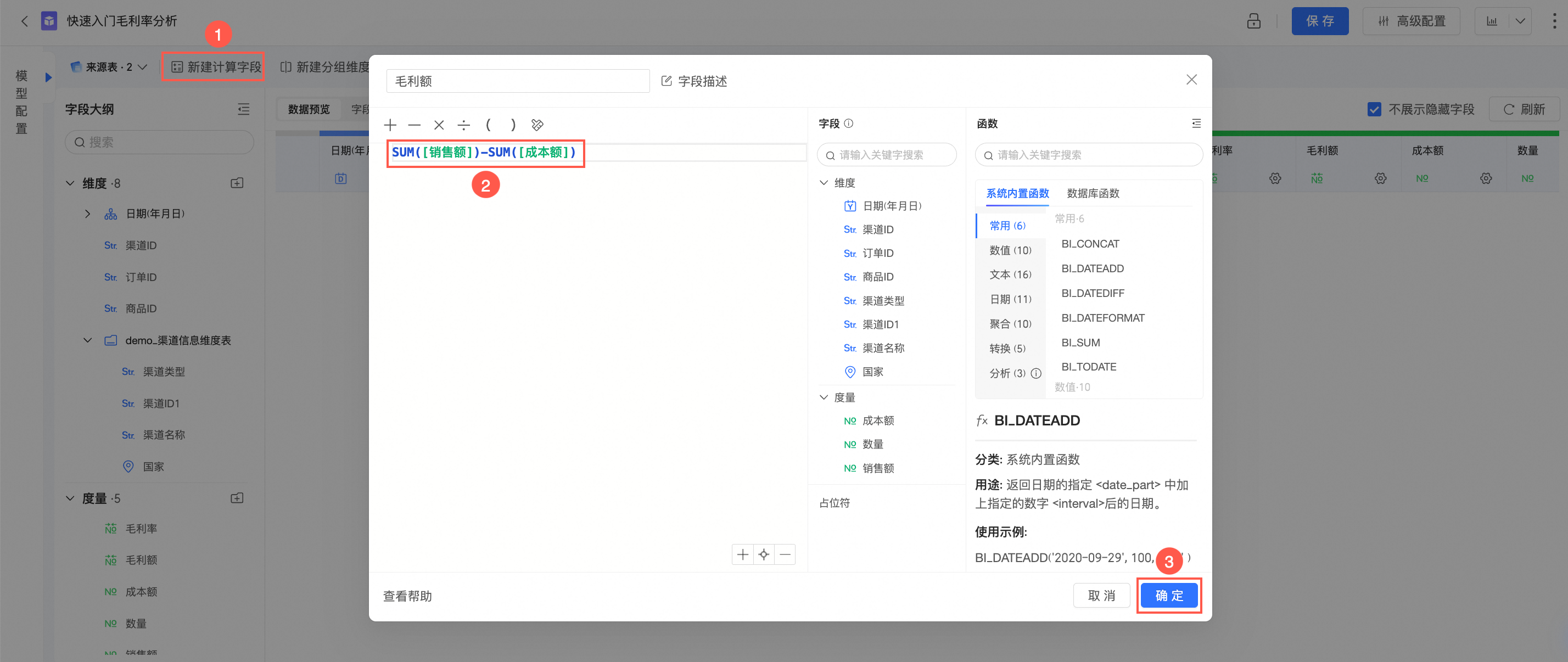
Task: Click the plus operator icon in formula toolbar
Action: [x=390, y=125]
